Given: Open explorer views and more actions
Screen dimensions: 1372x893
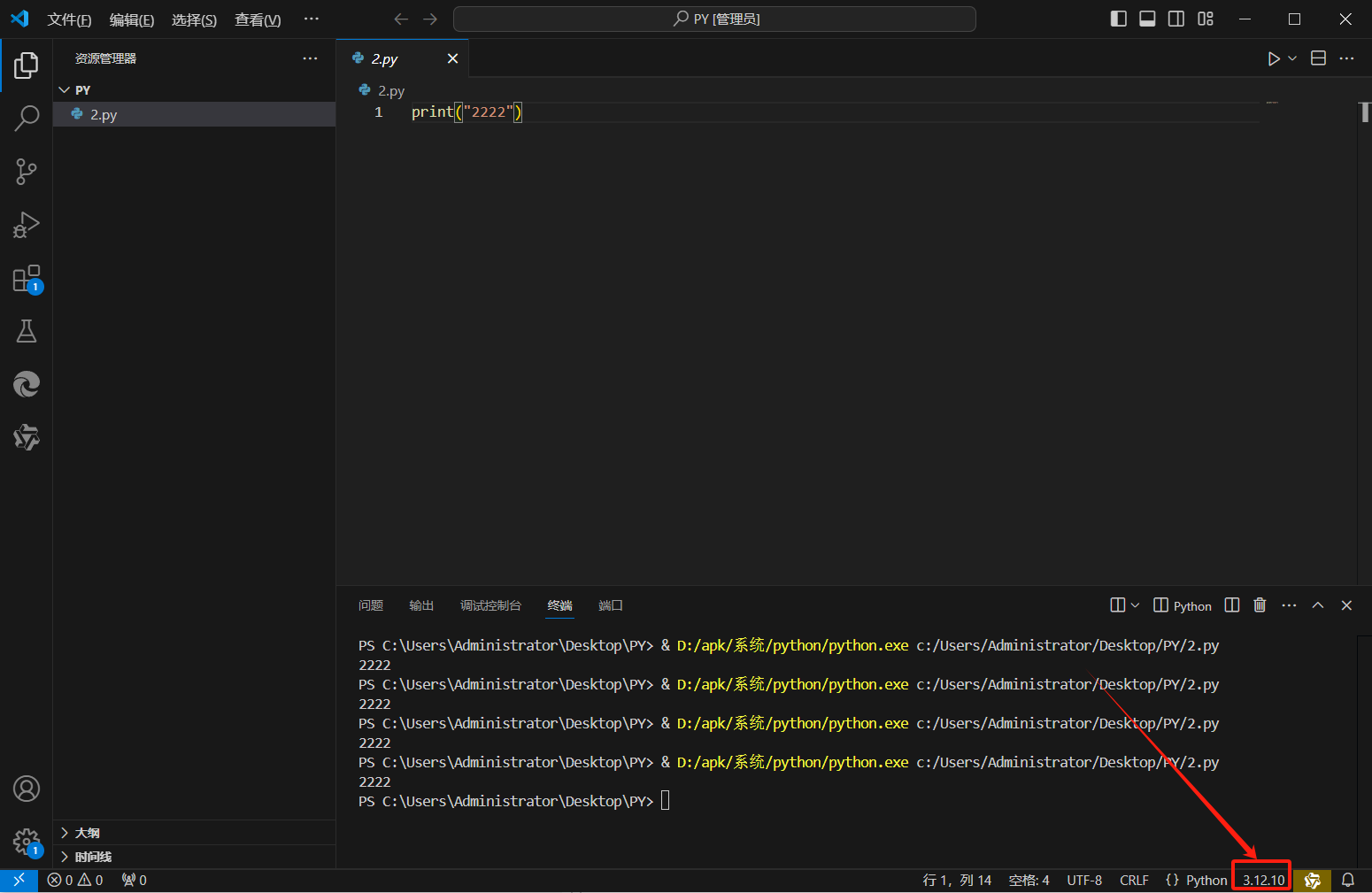Looking at the screenshot, I should [310, 58].
